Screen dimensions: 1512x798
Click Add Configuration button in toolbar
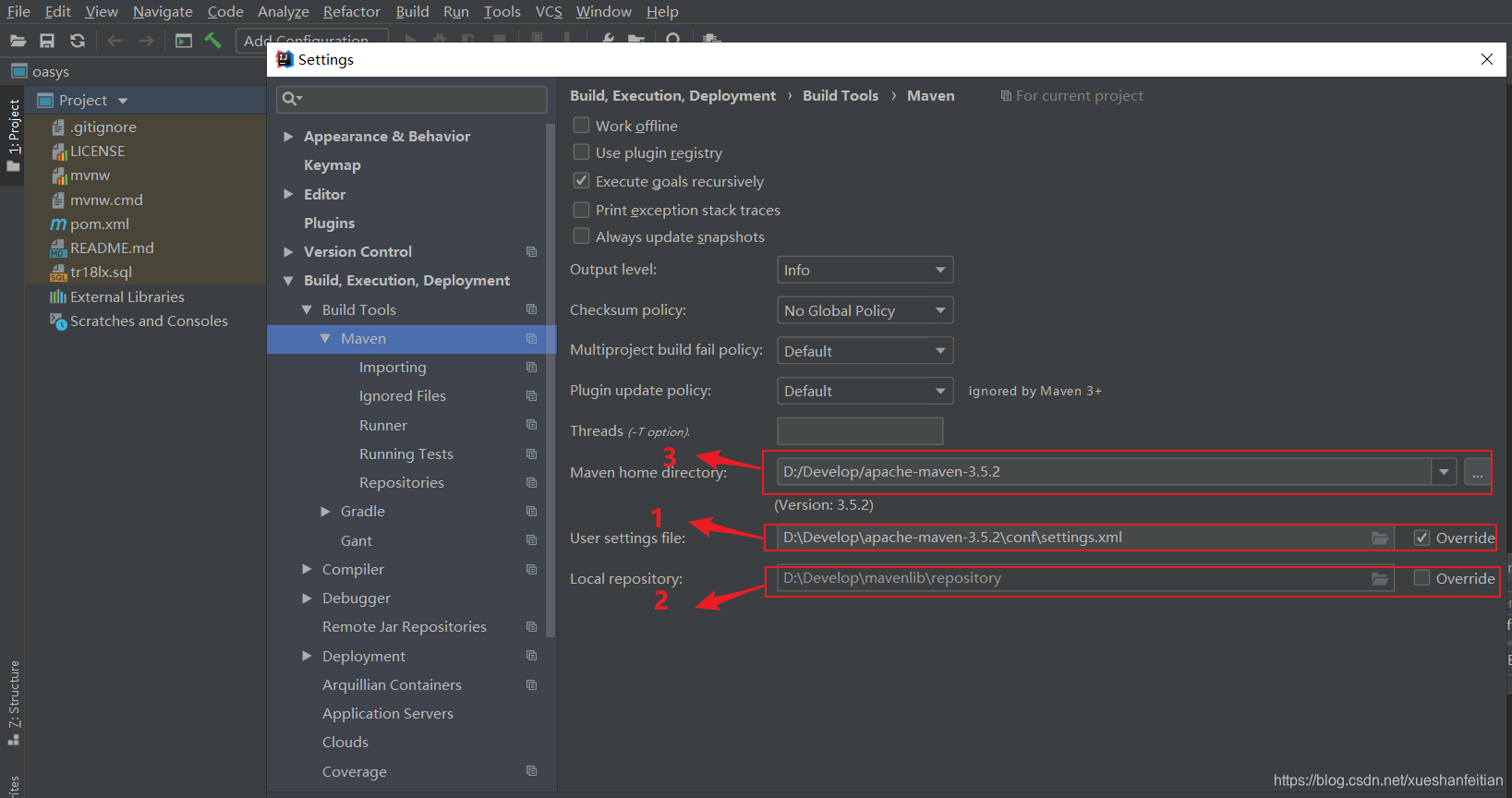(x=312, y=41)
